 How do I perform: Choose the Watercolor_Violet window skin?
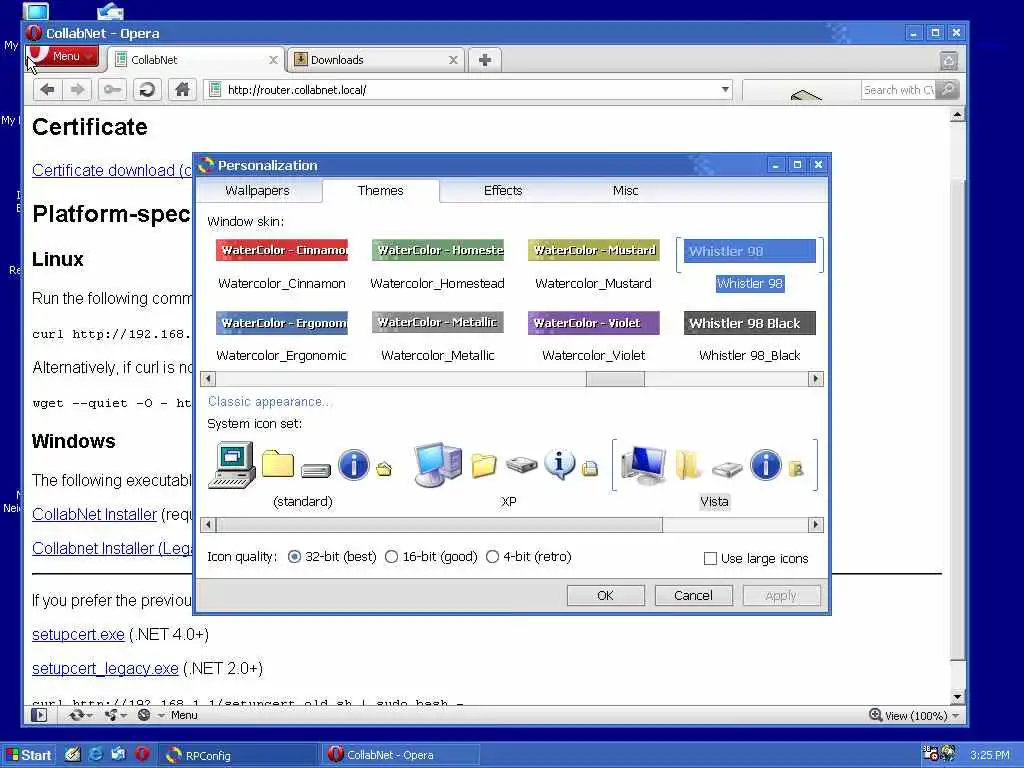(x=594, y=338)
